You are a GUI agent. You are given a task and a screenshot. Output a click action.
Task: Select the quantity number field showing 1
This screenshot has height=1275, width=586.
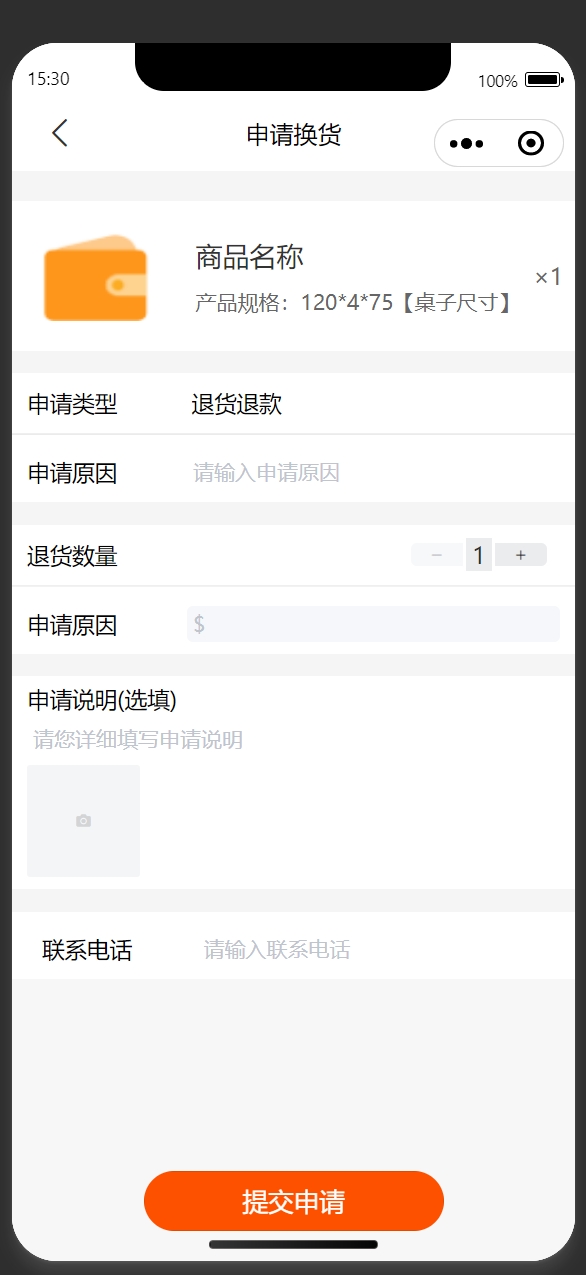coord(479,555)
